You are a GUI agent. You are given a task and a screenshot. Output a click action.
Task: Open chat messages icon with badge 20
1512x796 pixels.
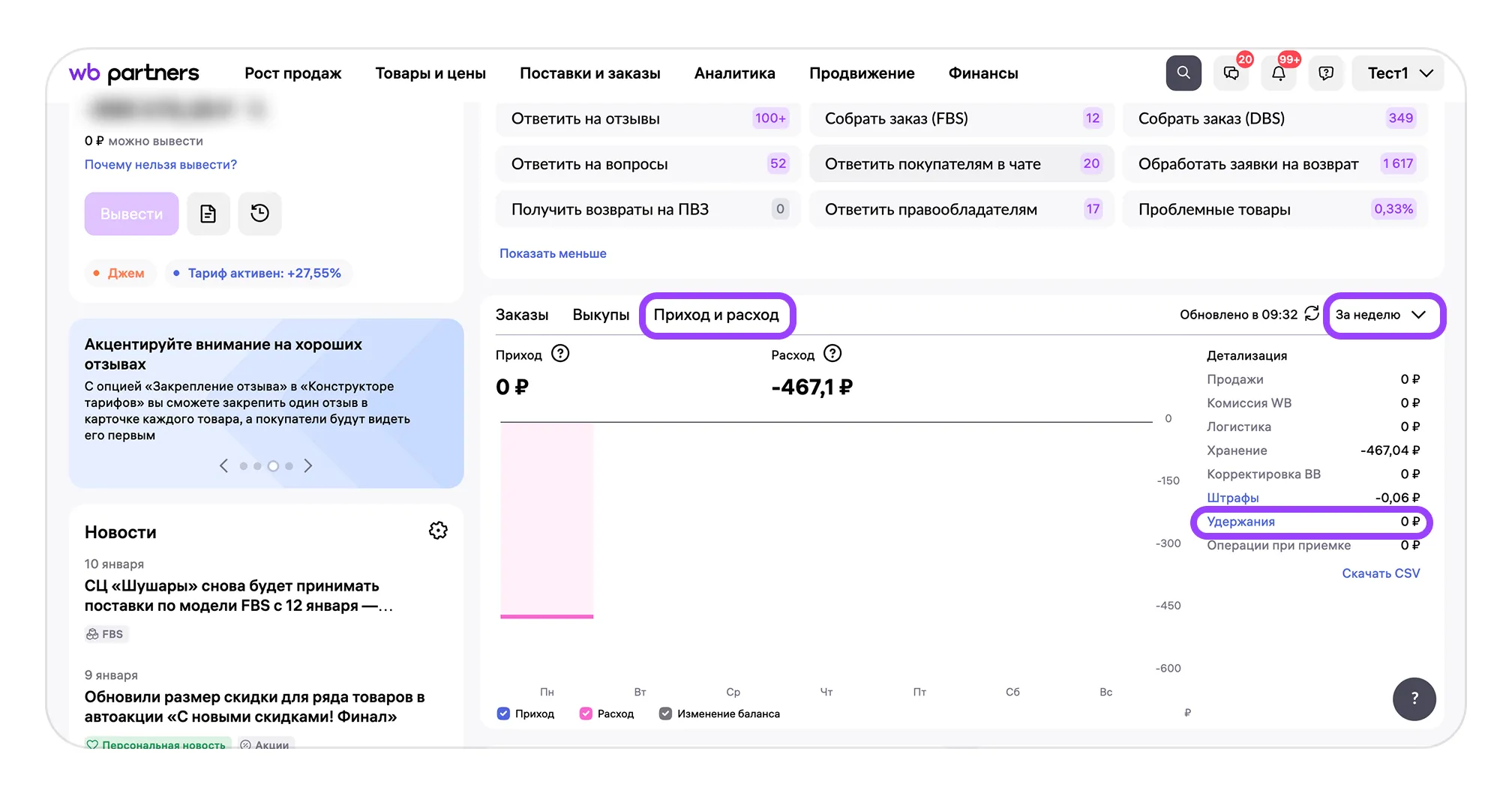pyautogui.click(x=1231, y=73)
